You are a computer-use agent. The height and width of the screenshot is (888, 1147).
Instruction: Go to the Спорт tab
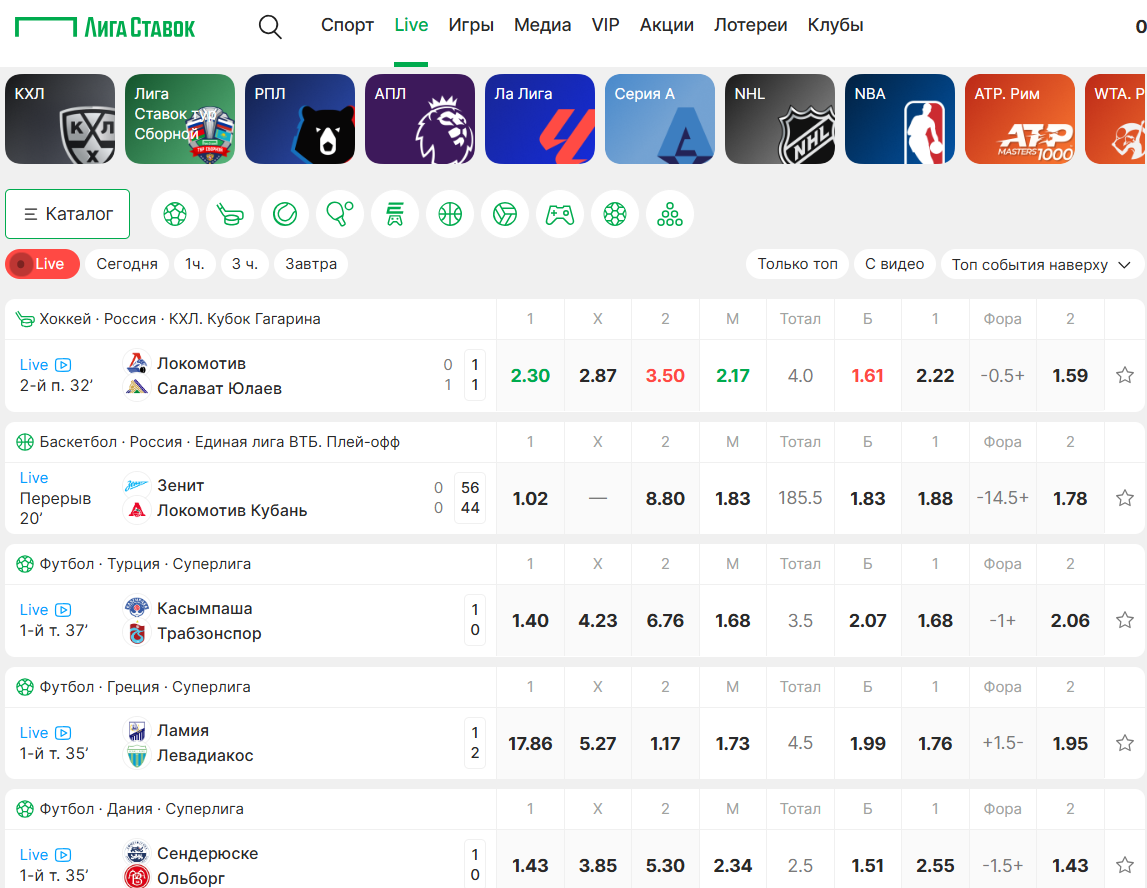(x=347, y=25)
